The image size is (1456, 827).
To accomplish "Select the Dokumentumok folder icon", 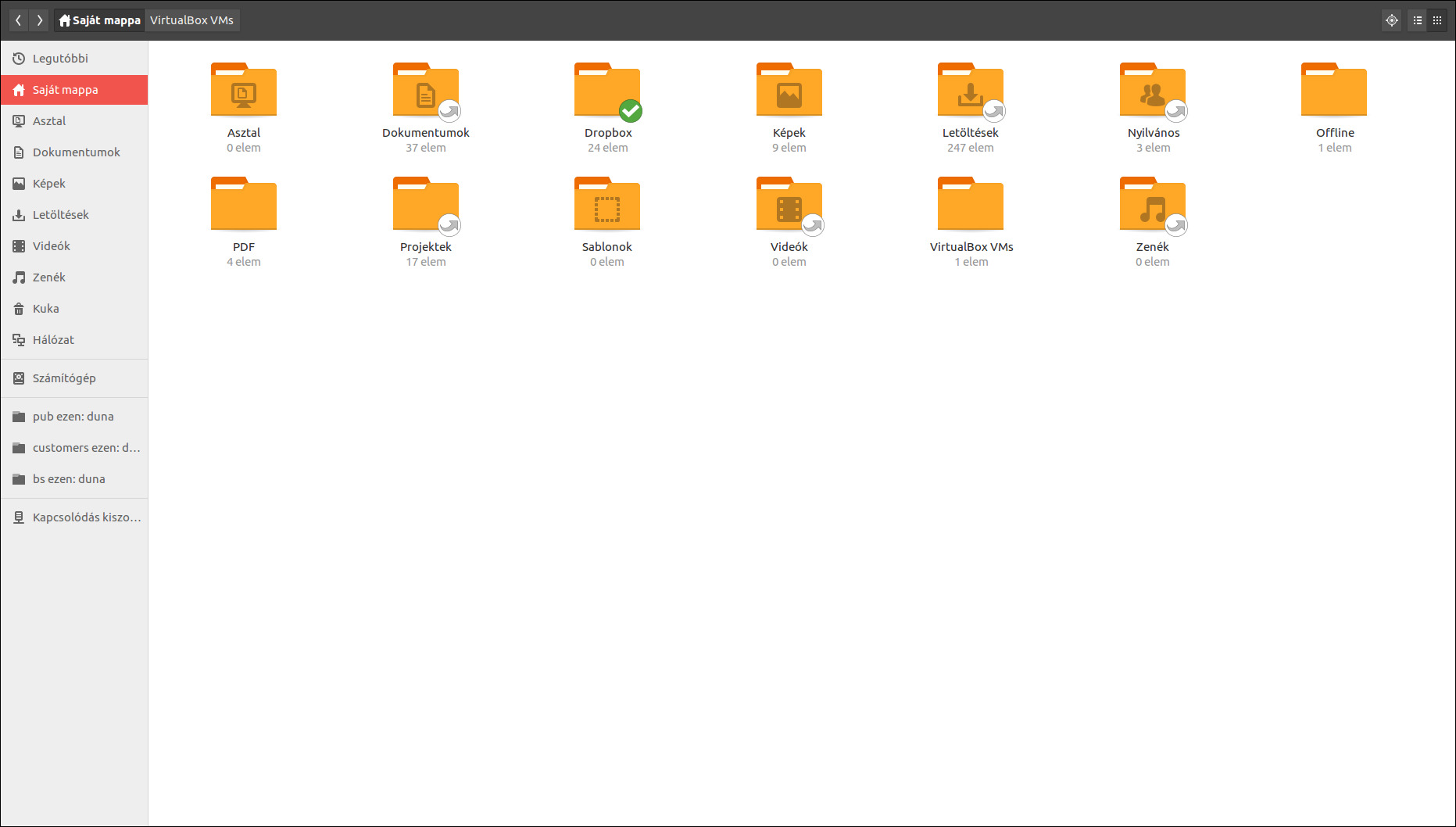I will point(426,90).
